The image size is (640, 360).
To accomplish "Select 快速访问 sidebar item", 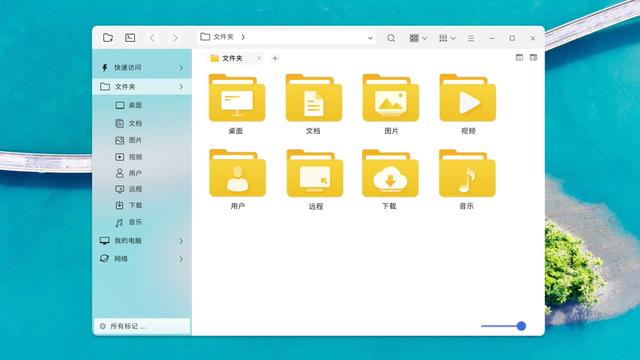I will click(142, 68).
